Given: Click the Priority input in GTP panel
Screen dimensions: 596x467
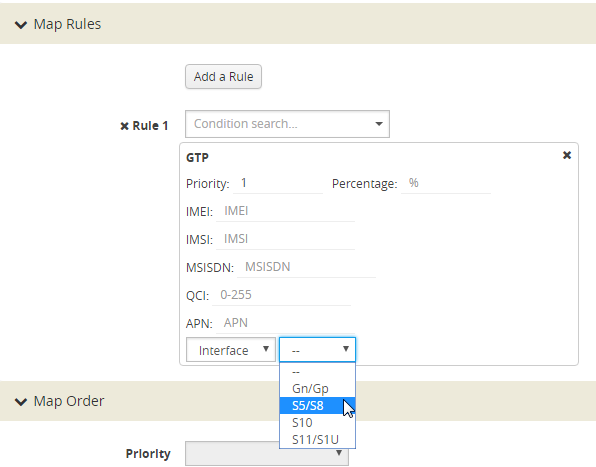Looking at the screenshot, I should pos(278,184).
